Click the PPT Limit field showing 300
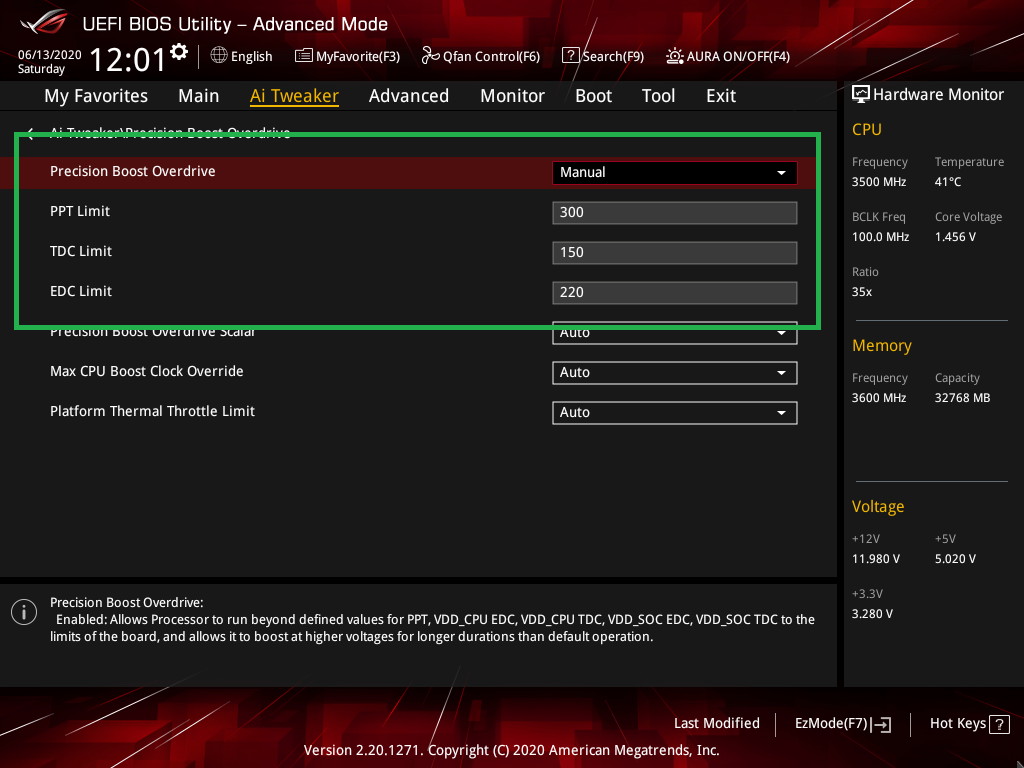Screen dimensions: 1024x768 click(x=675, y=213)
